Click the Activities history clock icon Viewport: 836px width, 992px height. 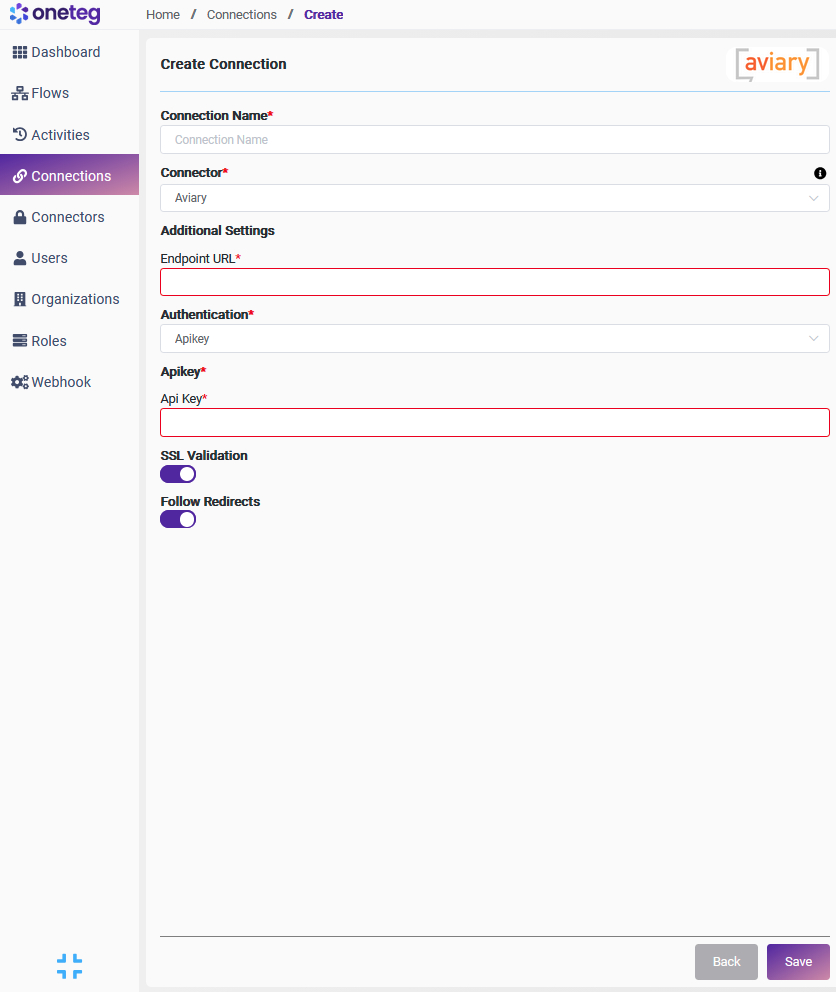[x=20, y=135]
